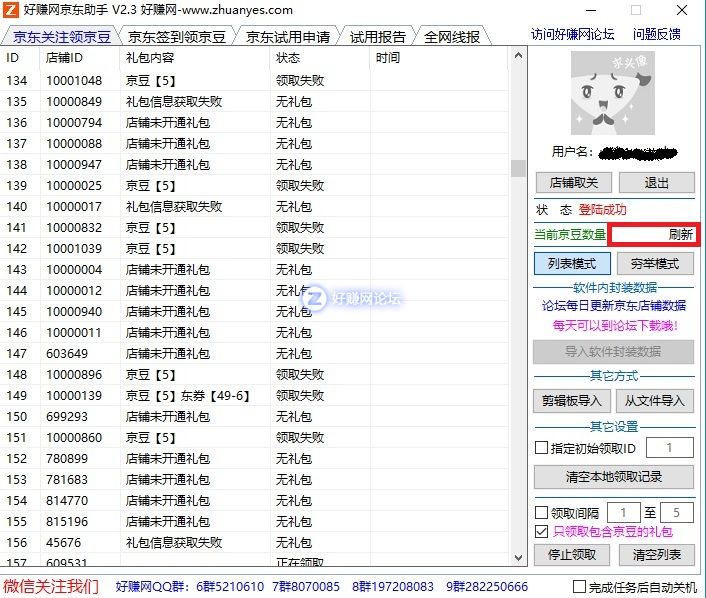The image size is (706, 598).
Task: Click 清空本地领取记录 button
Action: tap(614, 477)
